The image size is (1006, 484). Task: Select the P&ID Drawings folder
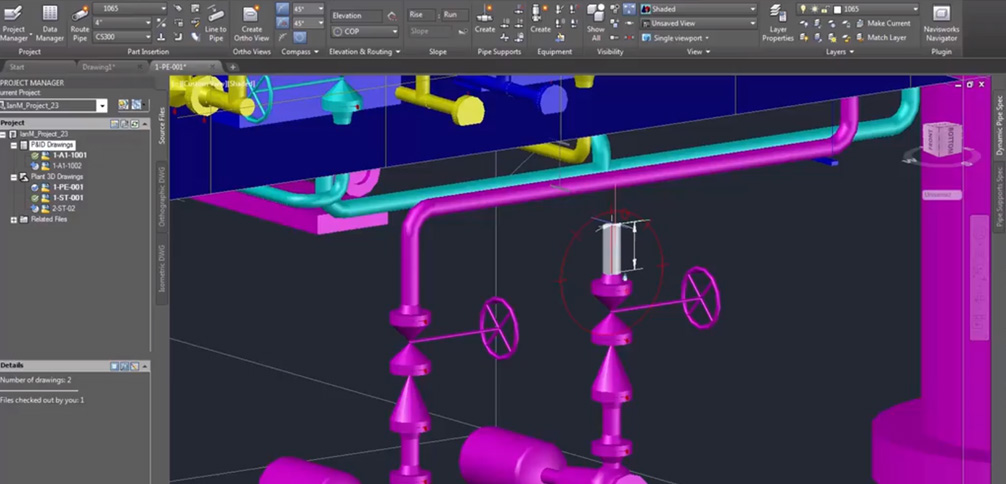coord(52,145)
